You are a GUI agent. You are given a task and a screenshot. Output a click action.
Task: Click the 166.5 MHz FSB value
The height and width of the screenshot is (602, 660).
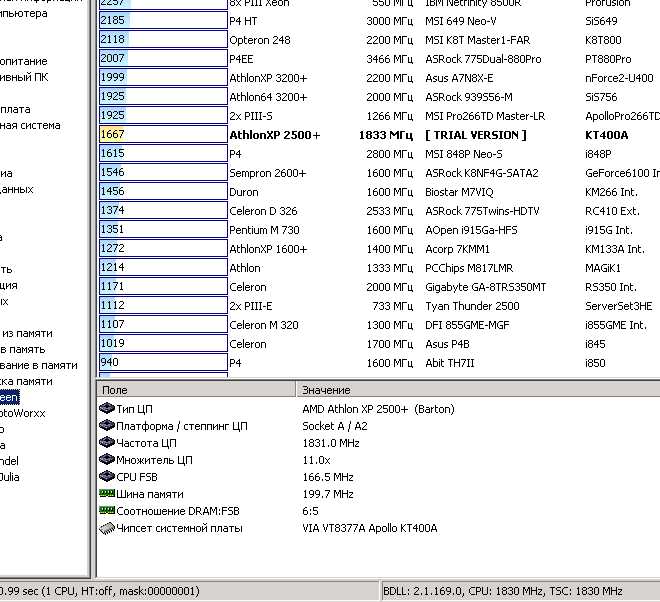click(328, 477)
